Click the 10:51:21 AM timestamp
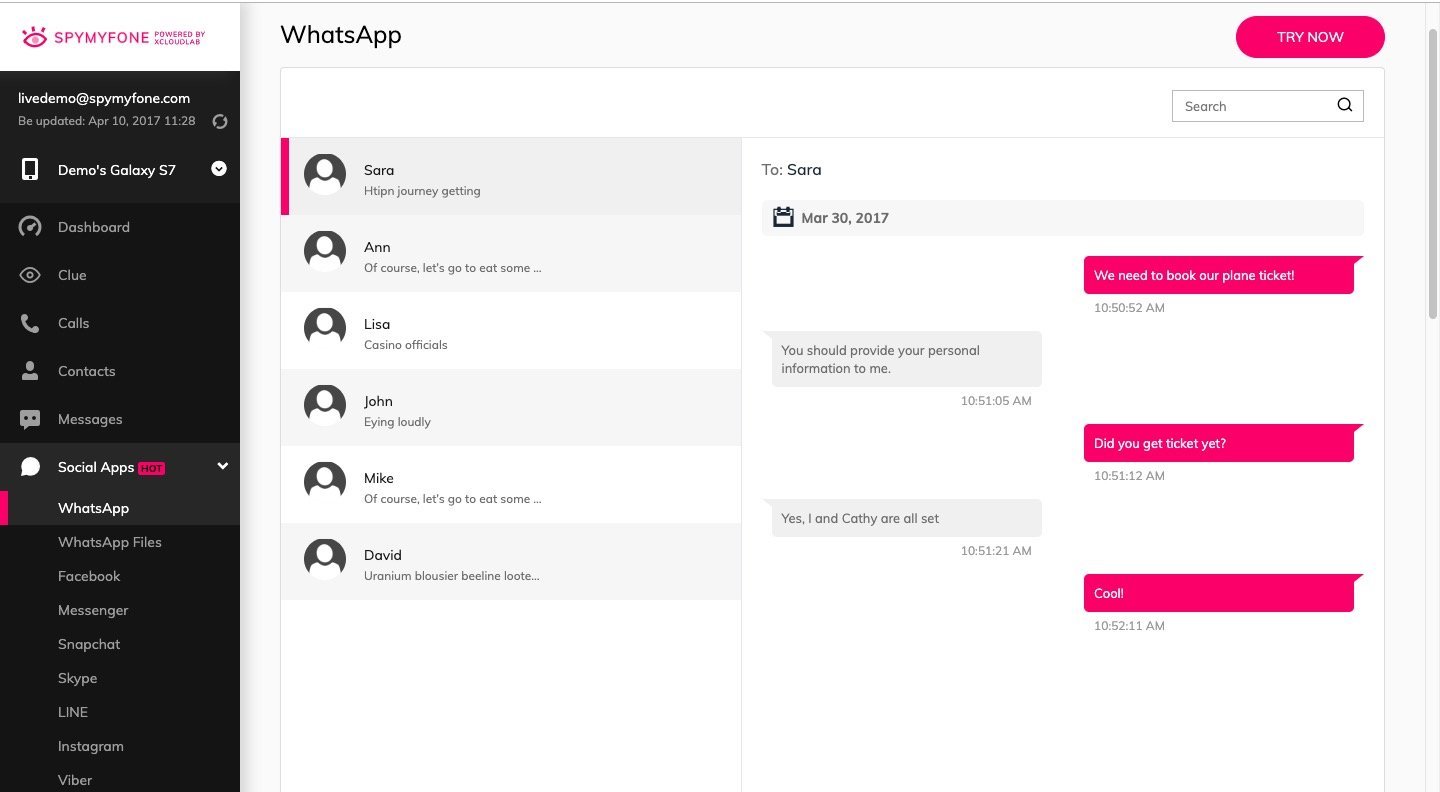 coord(996,551)
